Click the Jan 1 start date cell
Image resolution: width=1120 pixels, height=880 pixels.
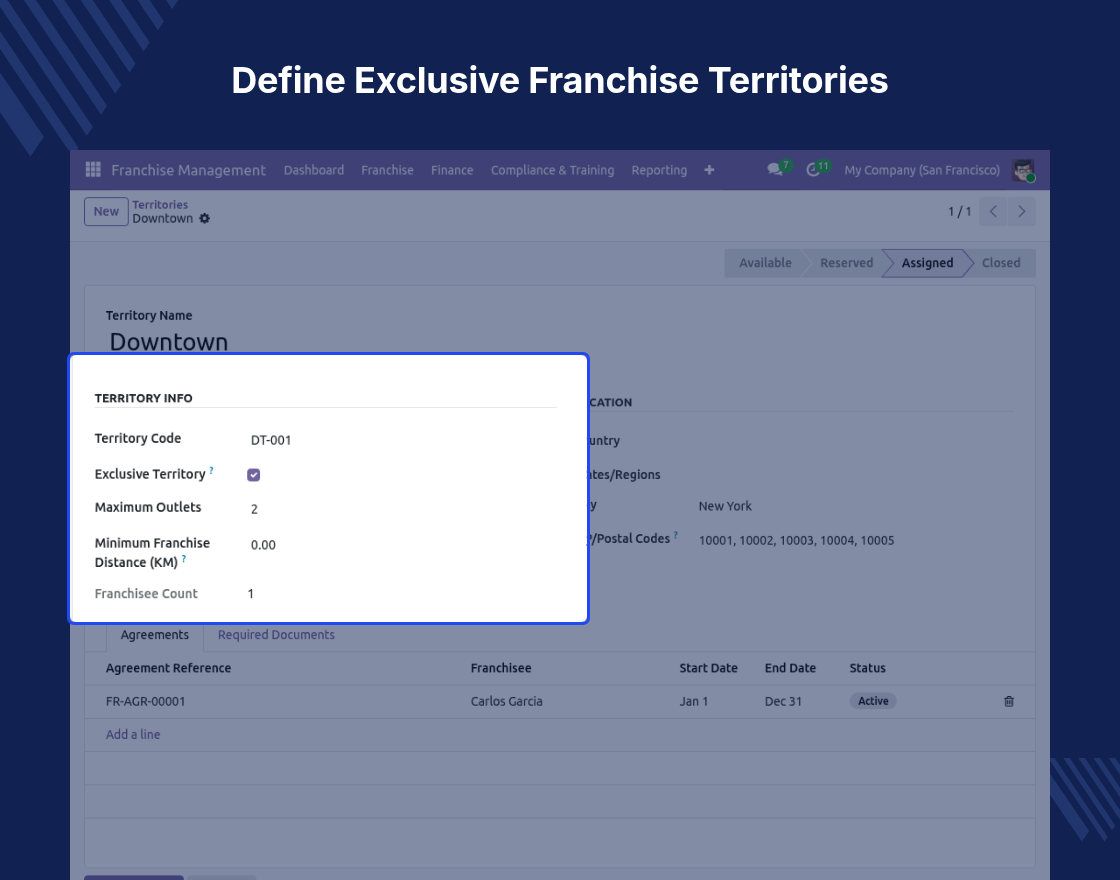[x=694, y=701]
